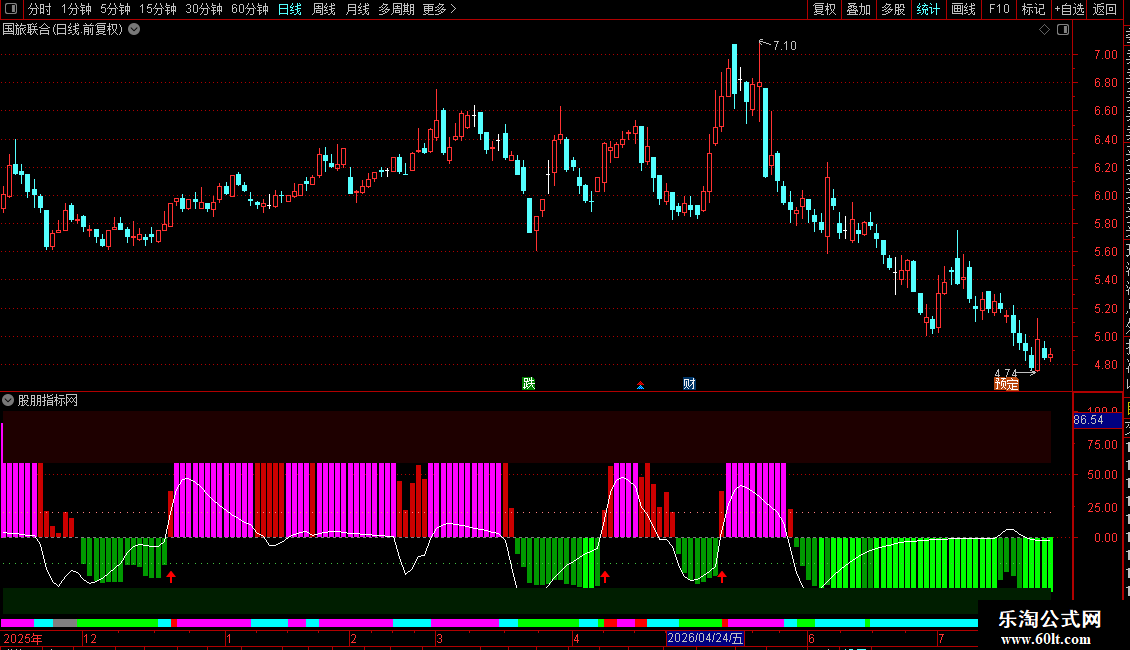This screenshot has height=650, width=1130.
Task: Click the diamond icon above price chart
Action: pos(1044,30)
